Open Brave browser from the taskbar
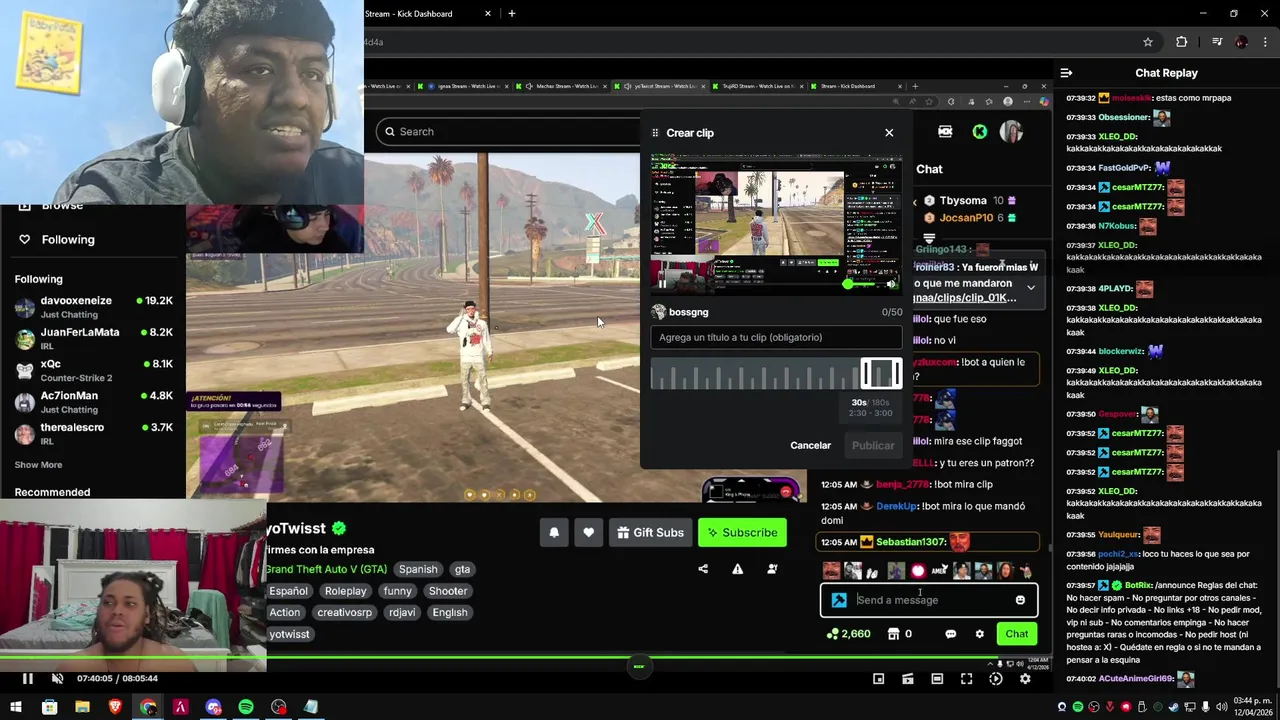The height and width of the screenshot is (720, 1280). pos(115,708)
